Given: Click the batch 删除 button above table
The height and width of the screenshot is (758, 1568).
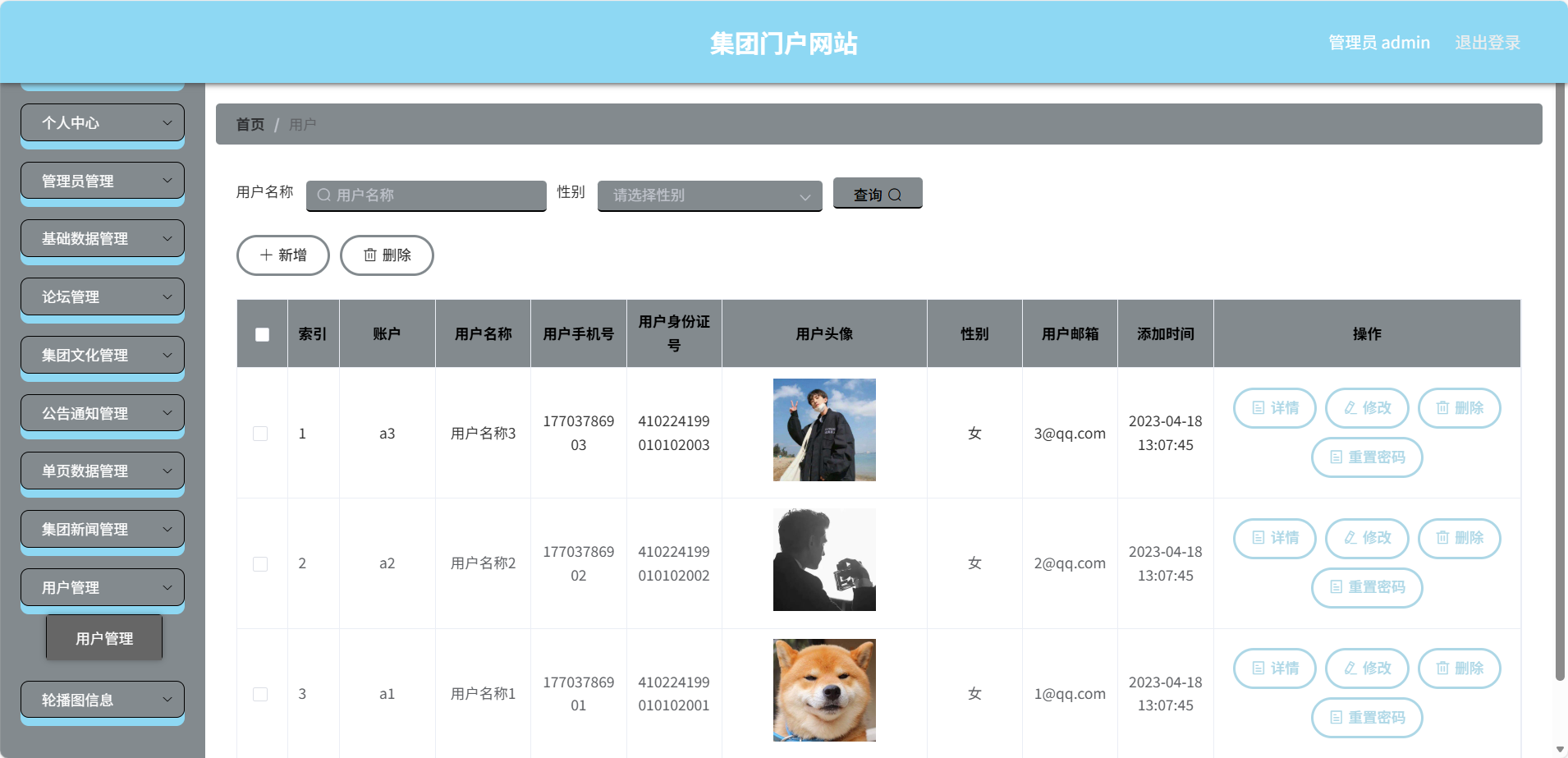Looking at the screenshot, I should [x=387, y=255].
